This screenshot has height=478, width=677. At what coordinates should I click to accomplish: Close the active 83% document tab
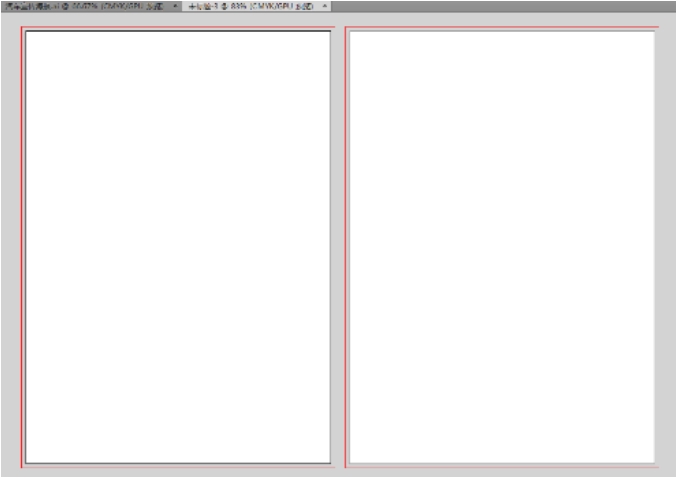tap(325, 6)
